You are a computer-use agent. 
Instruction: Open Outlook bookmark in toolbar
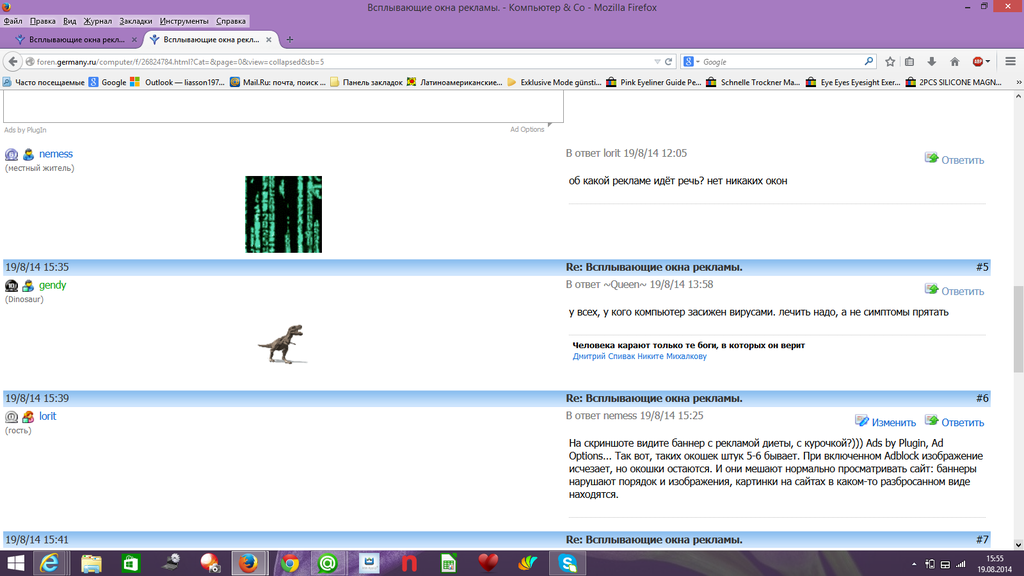[x=178, y=82]
